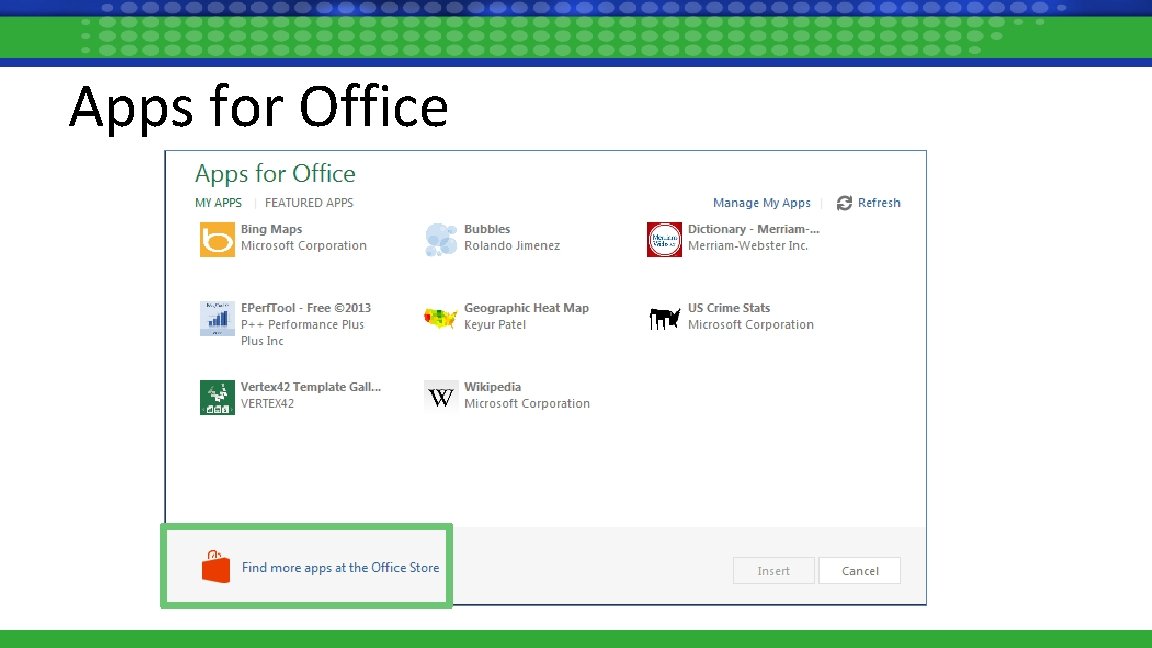
Task: Click the Merriam-Webster Inc. publisher text
Action: coord(748,246)
